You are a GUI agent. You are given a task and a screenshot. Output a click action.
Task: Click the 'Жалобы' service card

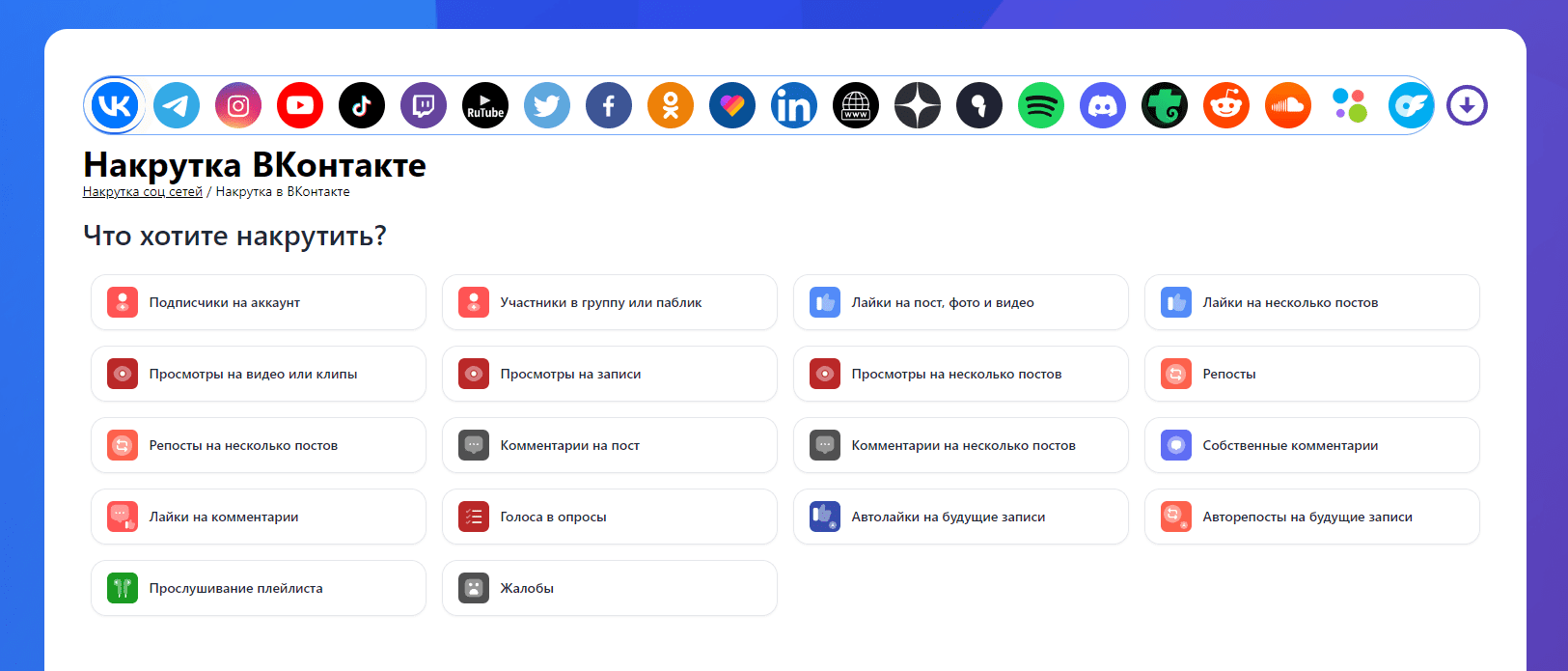click(609, 588)
